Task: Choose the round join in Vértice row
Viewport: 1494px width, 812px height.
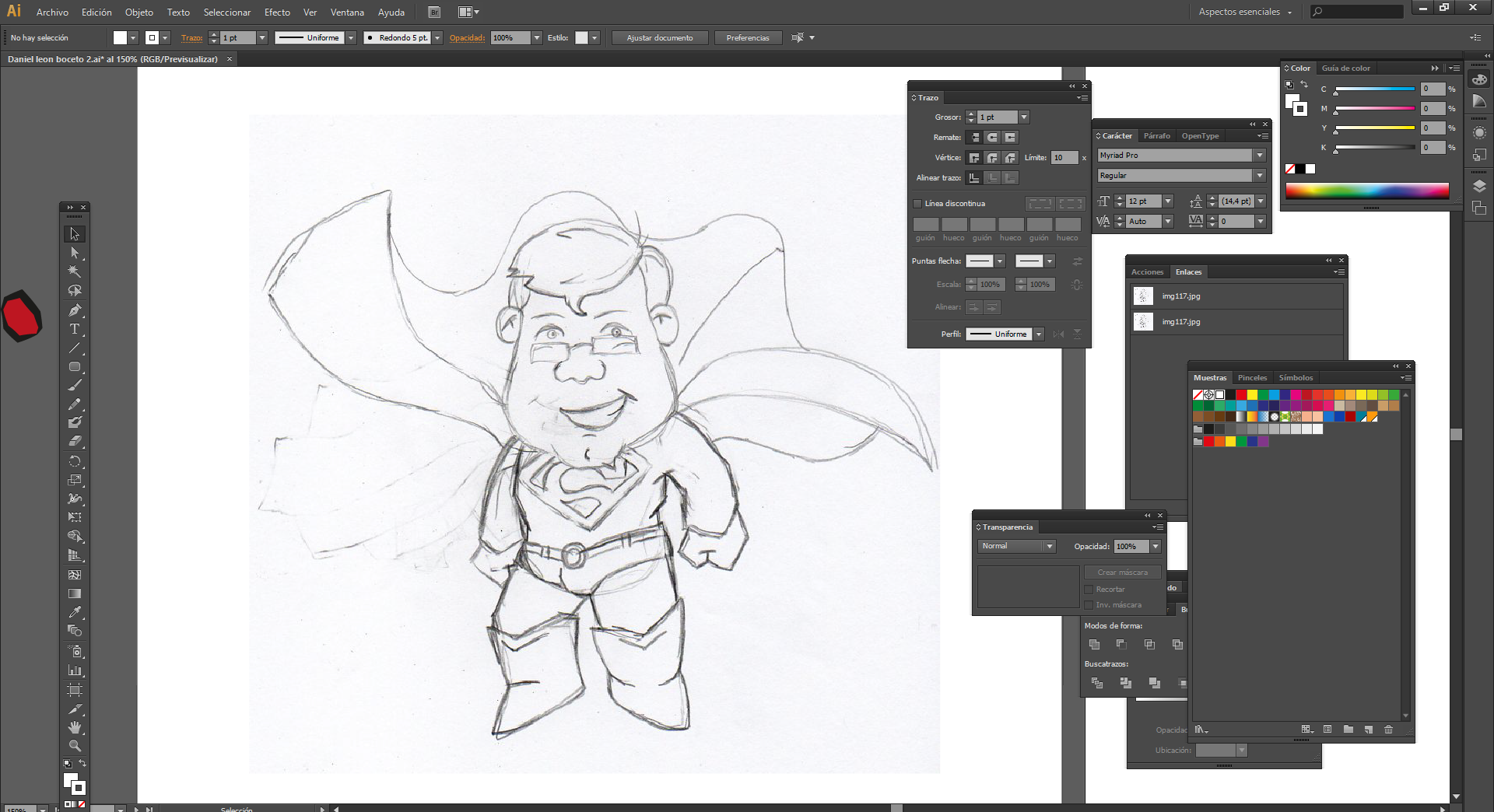Action: point(992,158)
